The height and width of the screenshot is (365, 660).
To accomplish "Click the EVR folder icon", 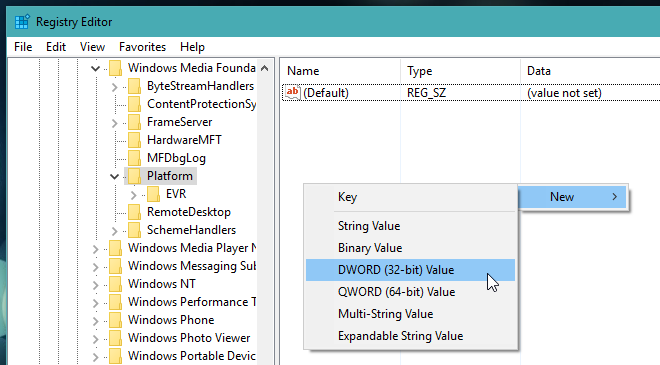I will pos(153,194).
